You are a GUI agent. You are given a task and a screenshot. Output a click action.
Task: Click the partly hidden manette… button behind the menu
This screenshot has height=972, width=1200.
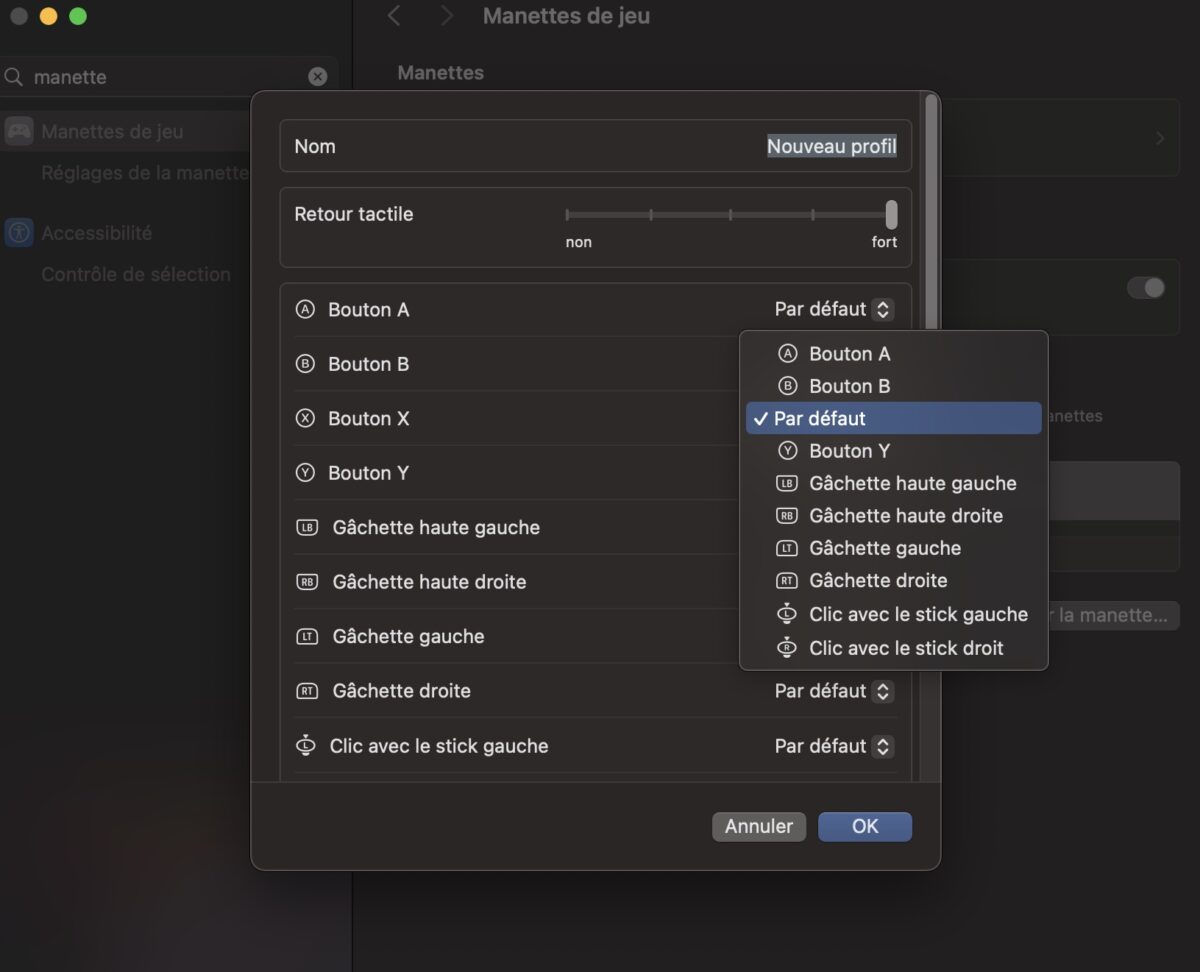[1113, 615]
